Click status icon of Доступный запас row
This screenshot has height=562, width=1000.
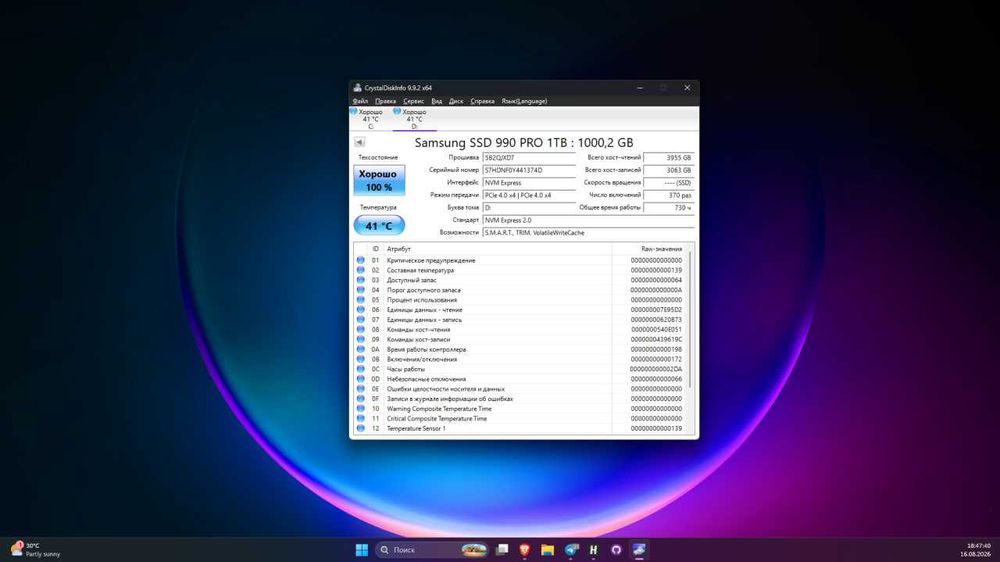click(x=360, y=280)
